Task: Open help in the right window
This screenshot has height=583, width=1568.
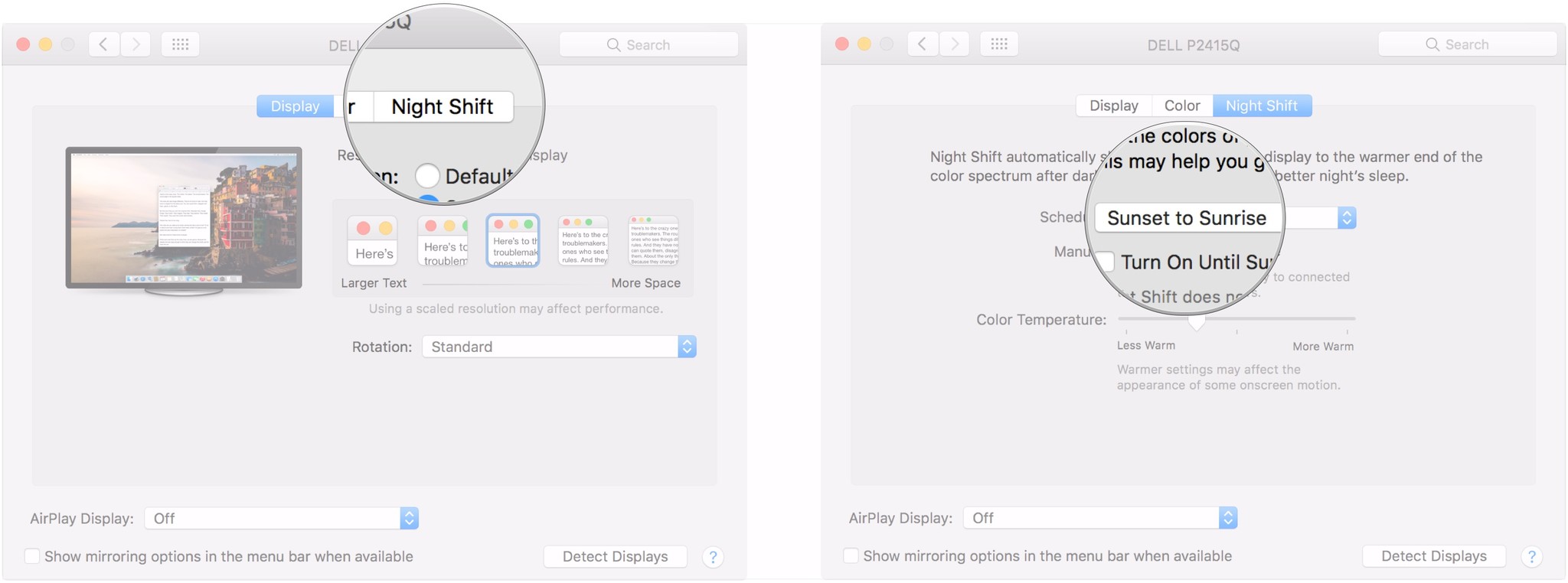Action: (1531, 557)
